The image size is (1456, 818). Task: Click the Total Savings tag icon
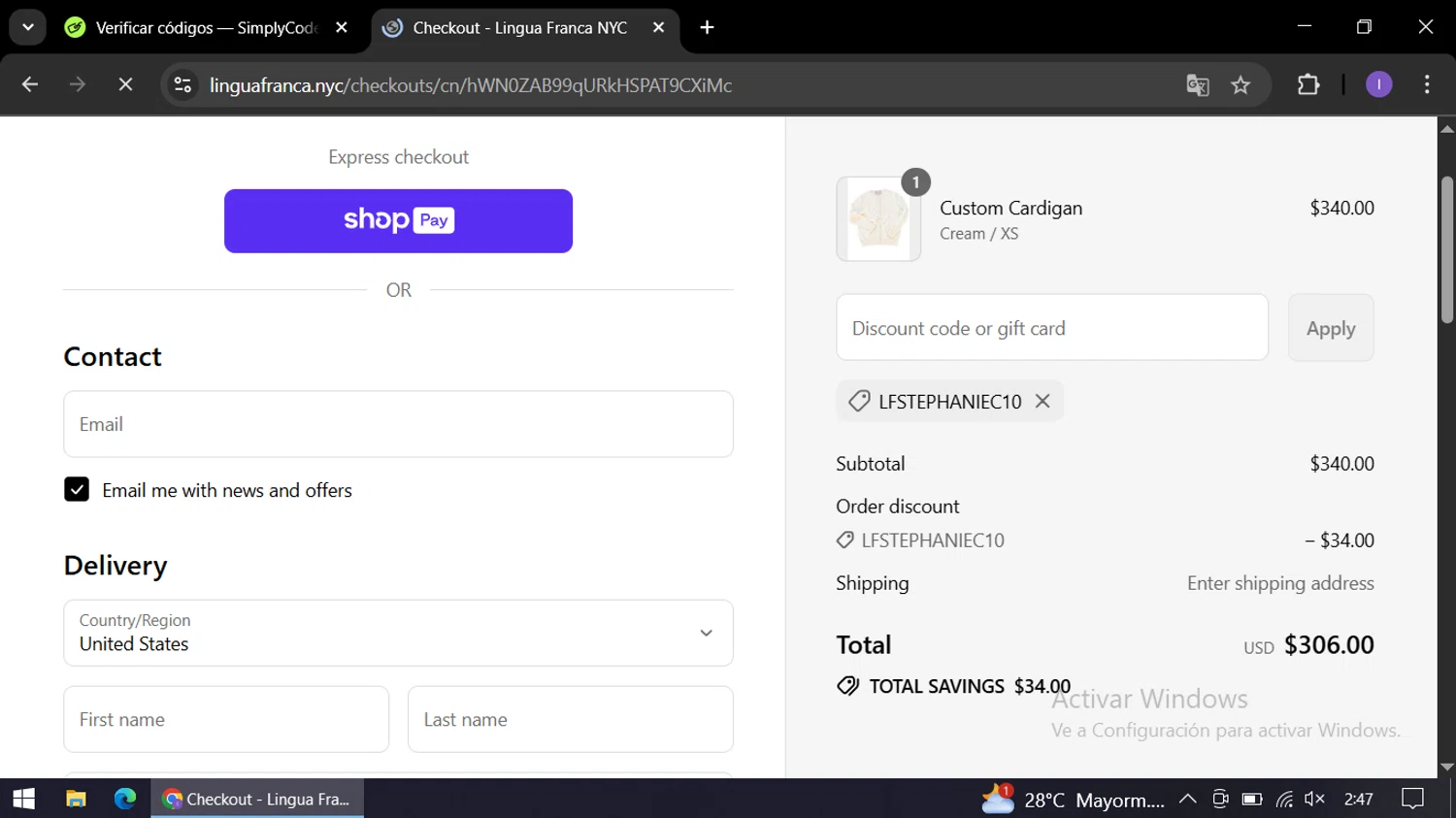coord(847,686)
